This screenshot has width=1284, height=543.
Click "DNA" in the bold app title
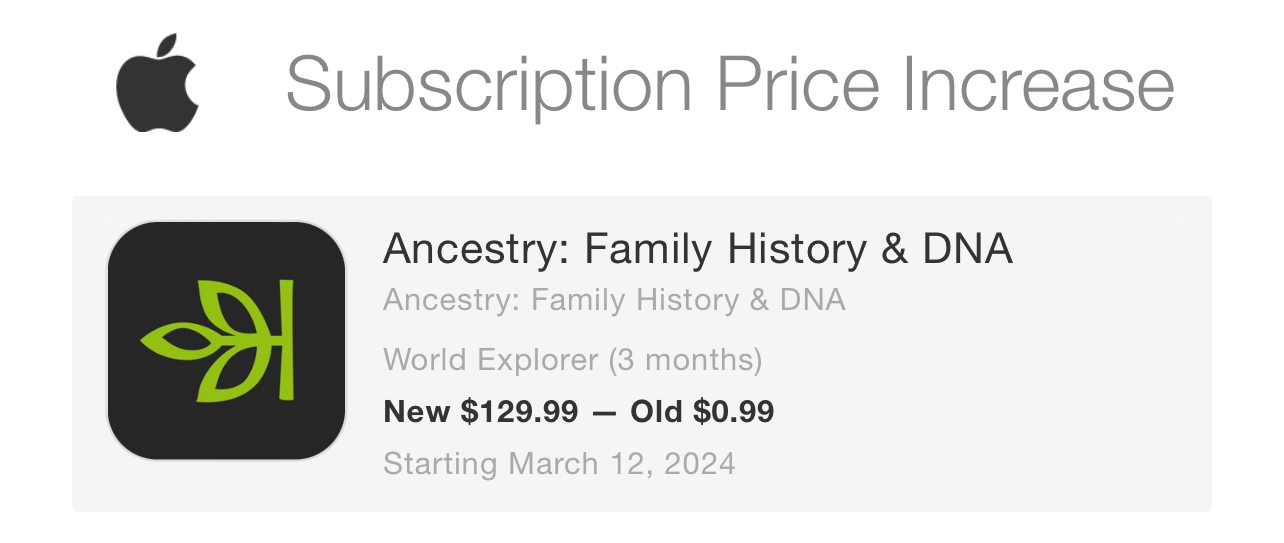(x=966, y=249)
